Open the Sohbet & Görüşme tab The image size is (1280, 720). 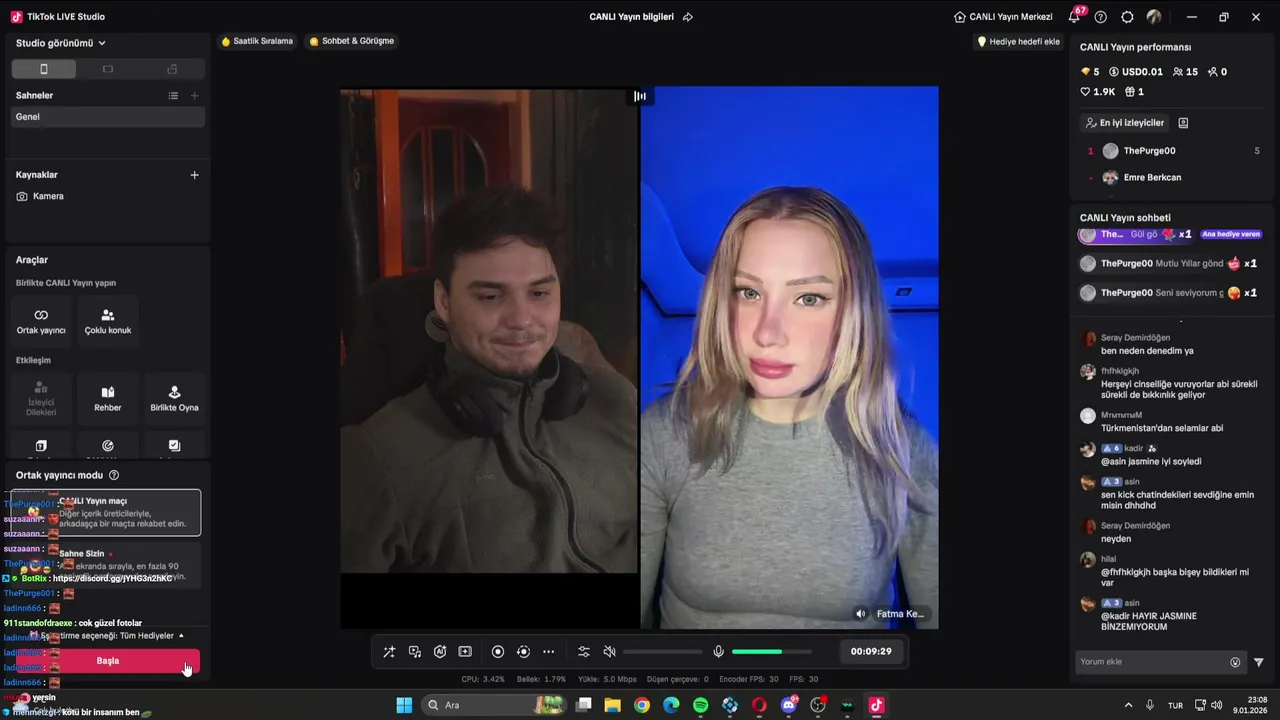point(351,41)
